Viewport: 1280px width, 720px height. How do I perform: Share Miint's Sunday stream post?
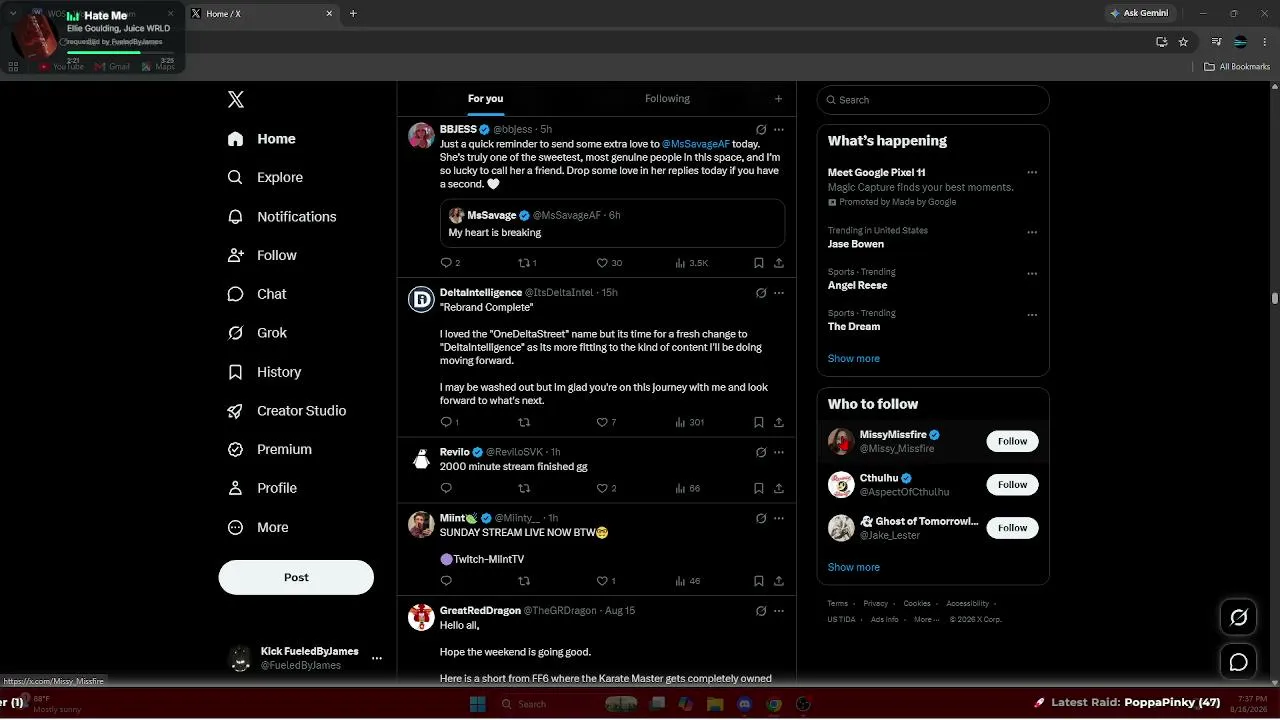click(x=779, y=581)
